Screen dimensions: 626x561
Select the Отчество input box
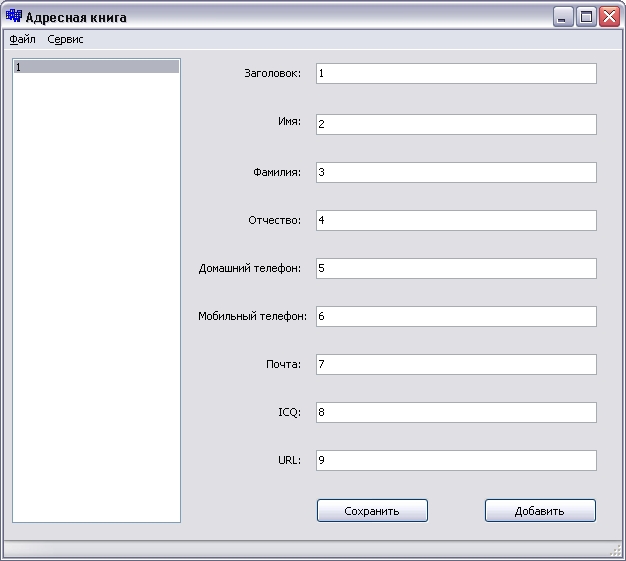pos(456,220)
